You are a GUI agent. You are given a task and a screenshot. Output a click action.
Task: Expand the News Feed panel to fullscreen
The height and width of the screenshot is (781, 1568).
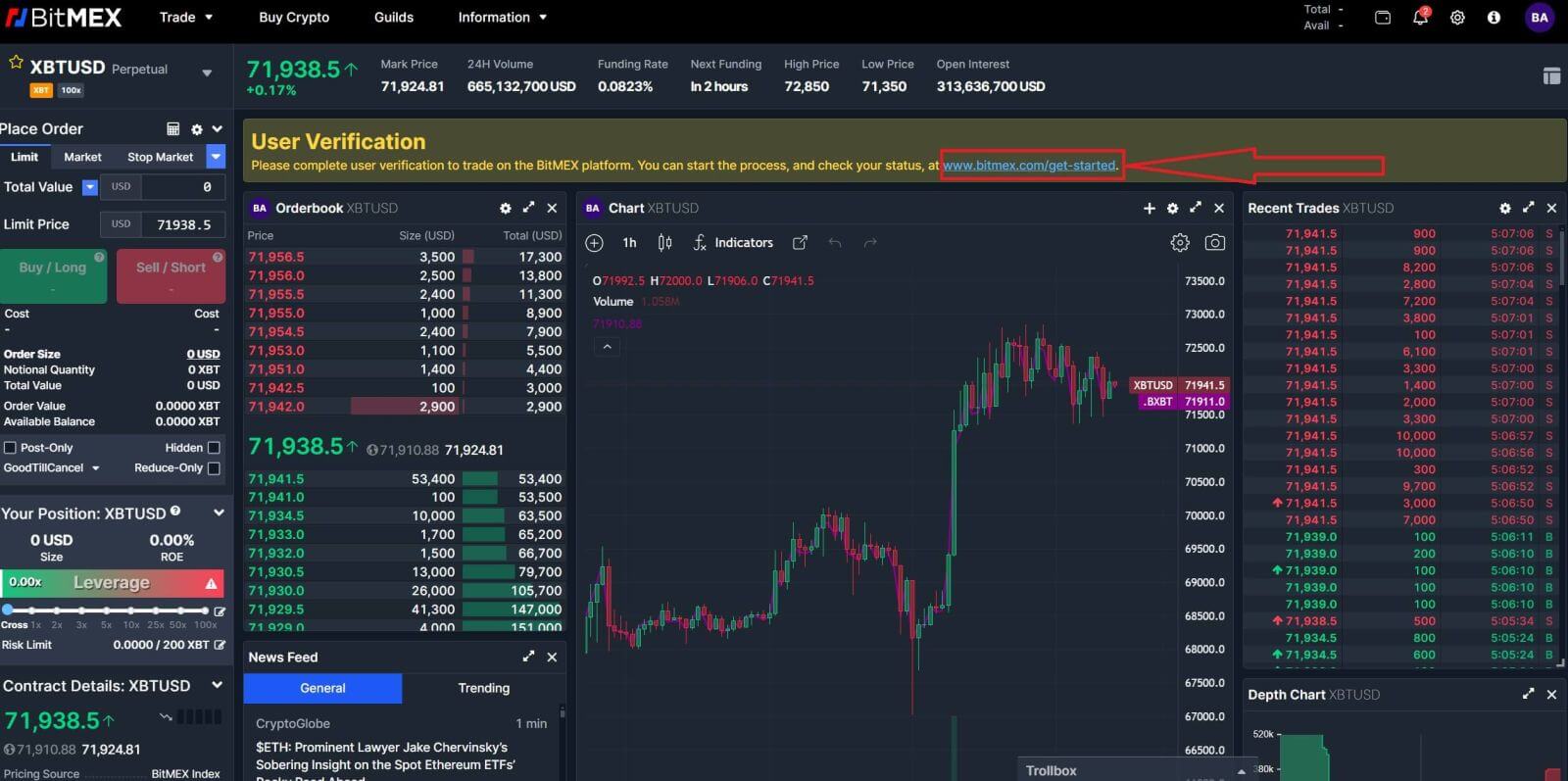tap(528, 657)
